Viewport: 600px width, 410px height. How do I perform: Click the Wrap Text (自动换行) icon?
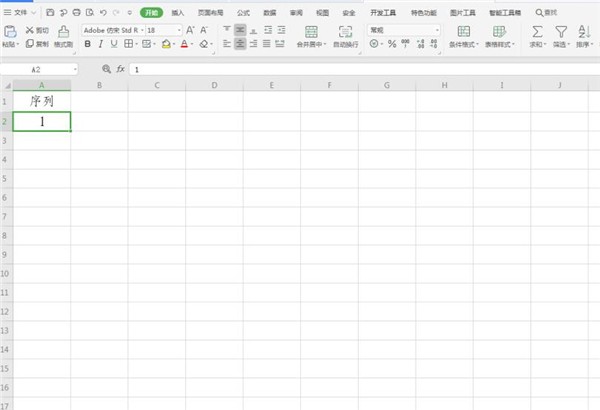pyautogui.click(x=346, y=31)
